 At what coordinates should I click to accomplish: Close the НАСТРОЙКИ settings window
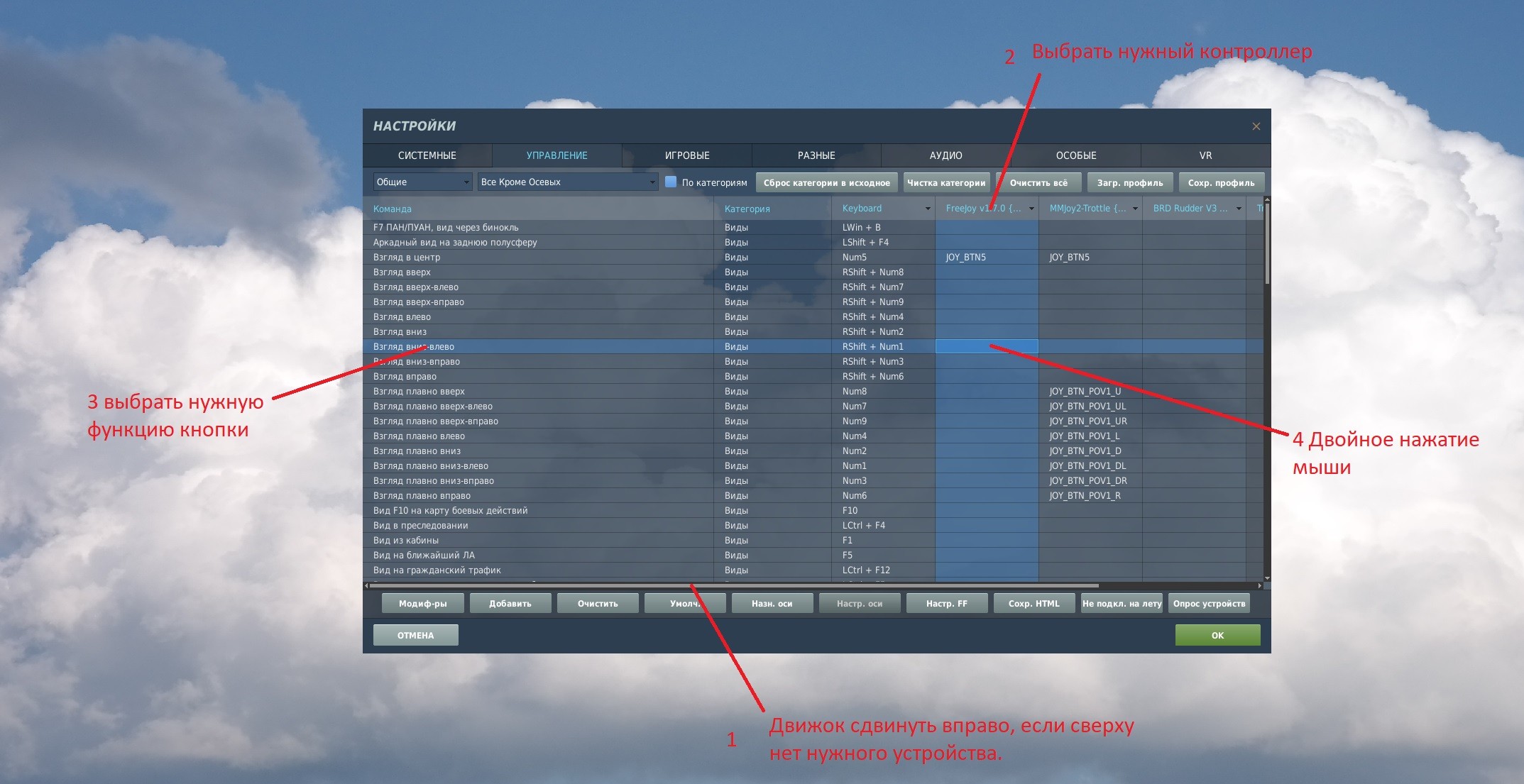point(1256,126)
